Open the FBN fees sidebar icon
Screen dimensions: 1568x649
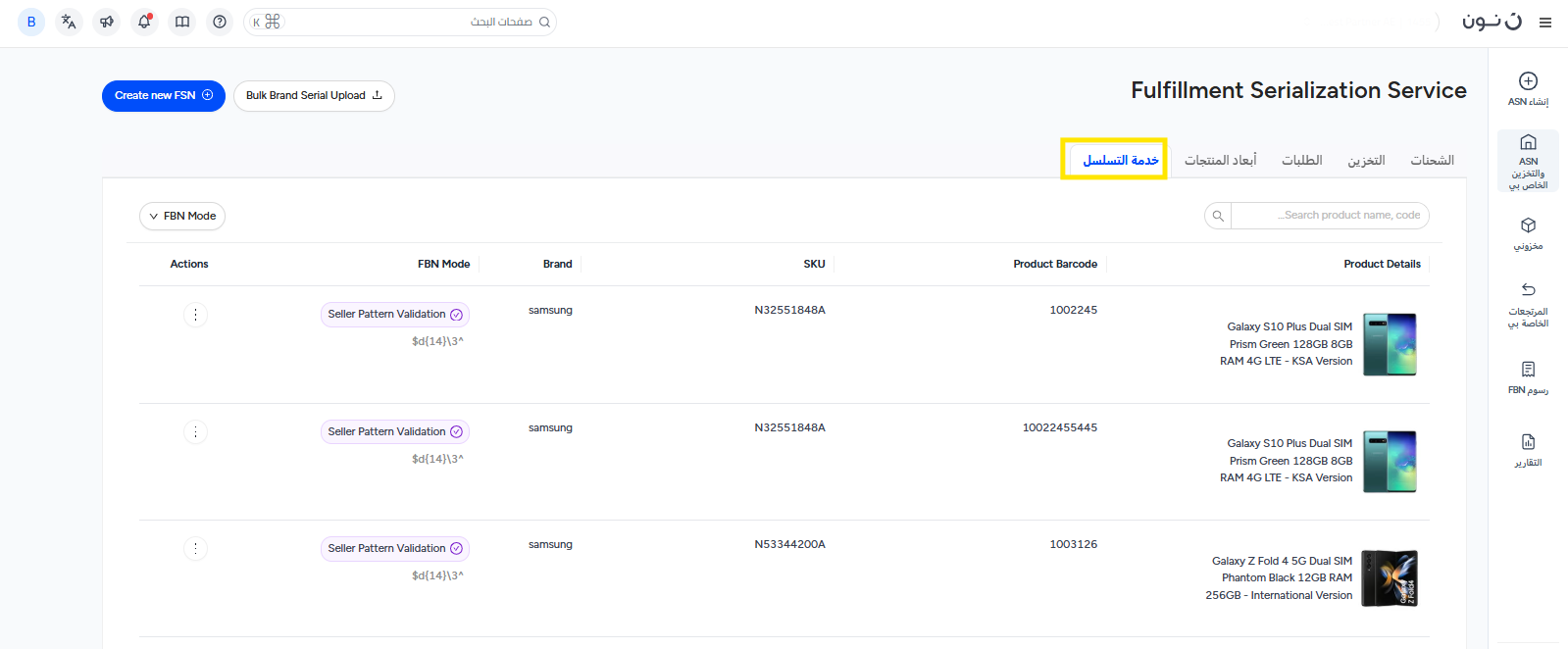pyautogui.click(x=1528, y=370)
